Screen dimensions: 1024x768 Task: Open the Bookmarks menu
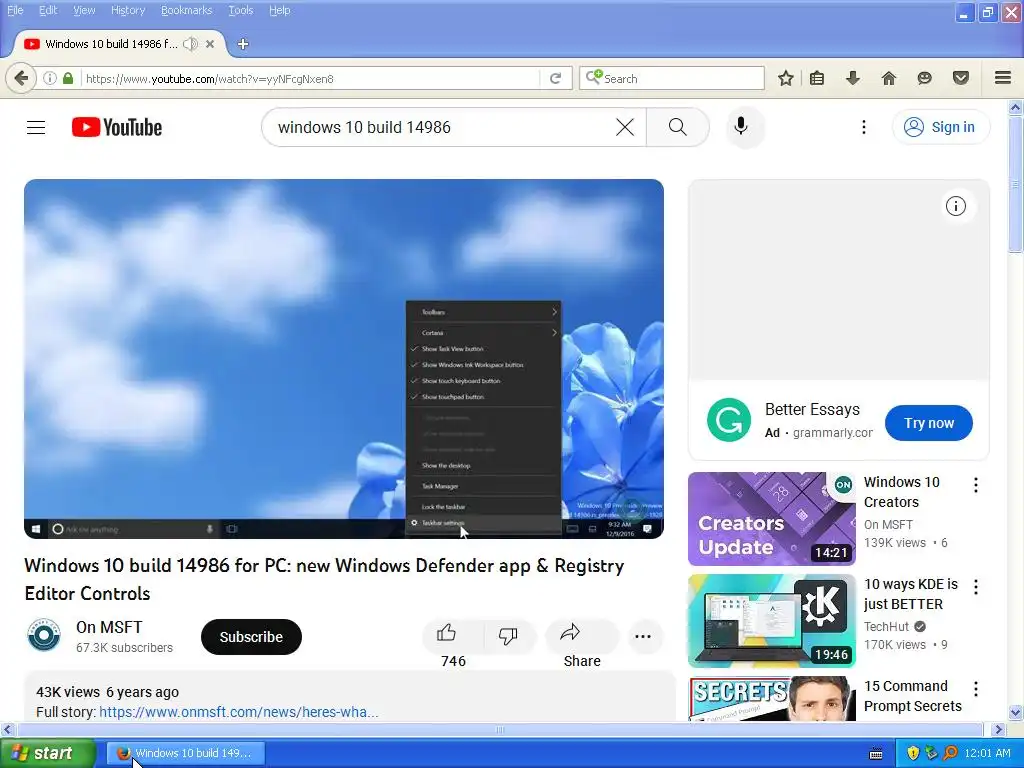click(186, 10)
